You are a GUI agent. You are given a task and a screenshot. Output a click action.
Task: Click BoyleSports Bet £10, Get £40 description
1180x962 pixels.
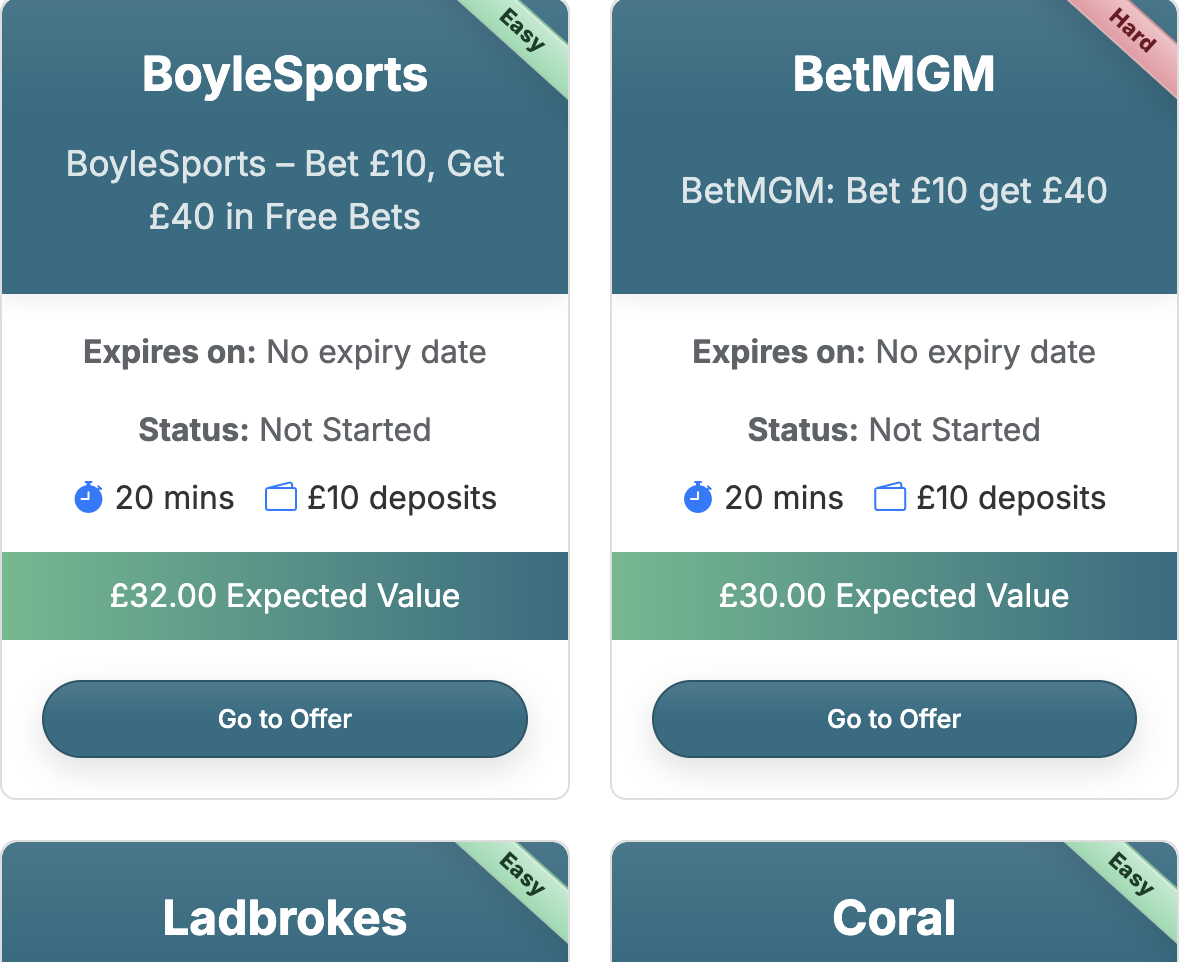tap(285, 190)
